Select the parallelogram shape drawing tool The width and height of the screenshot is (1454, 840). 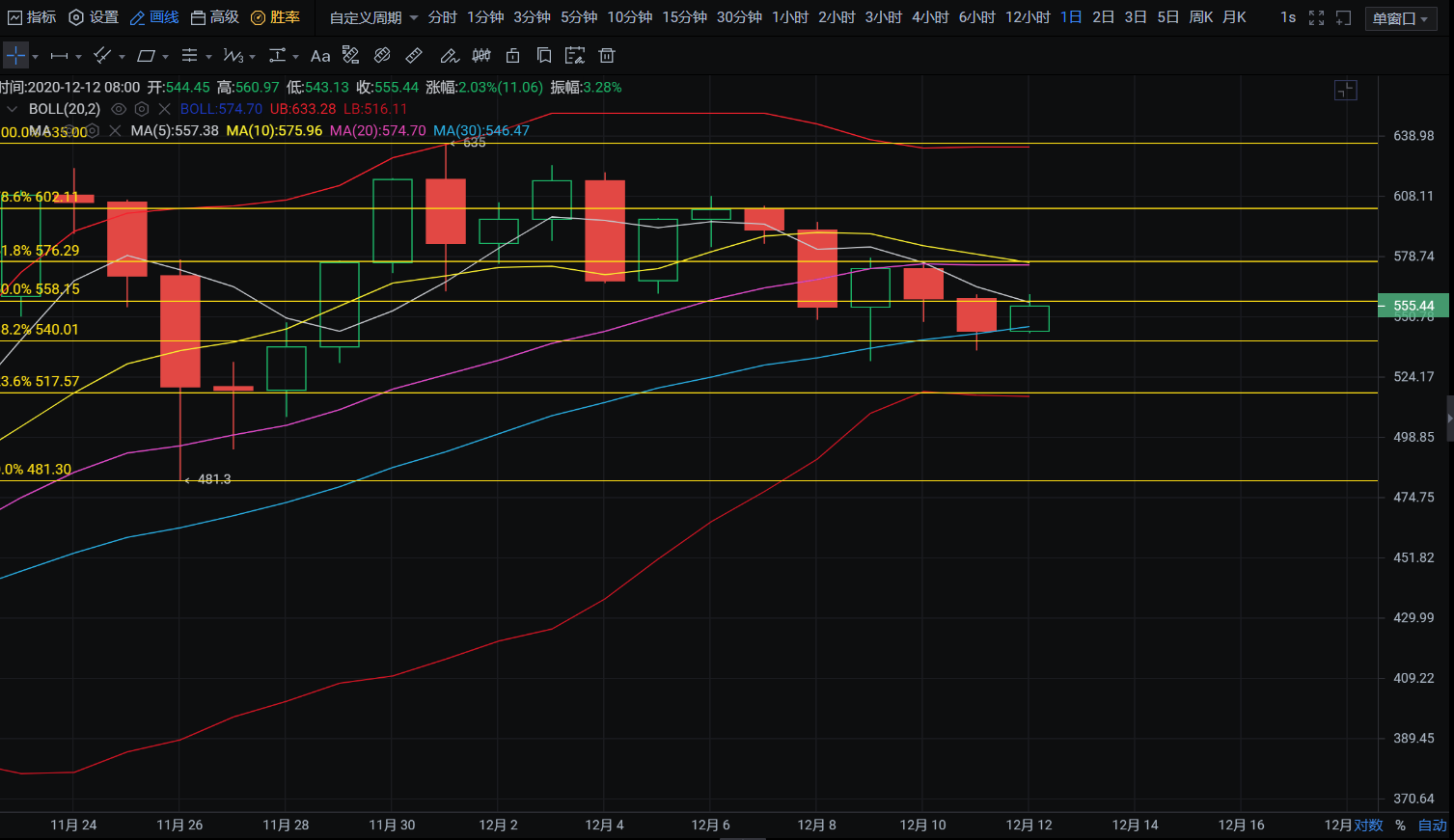point(146,56)
